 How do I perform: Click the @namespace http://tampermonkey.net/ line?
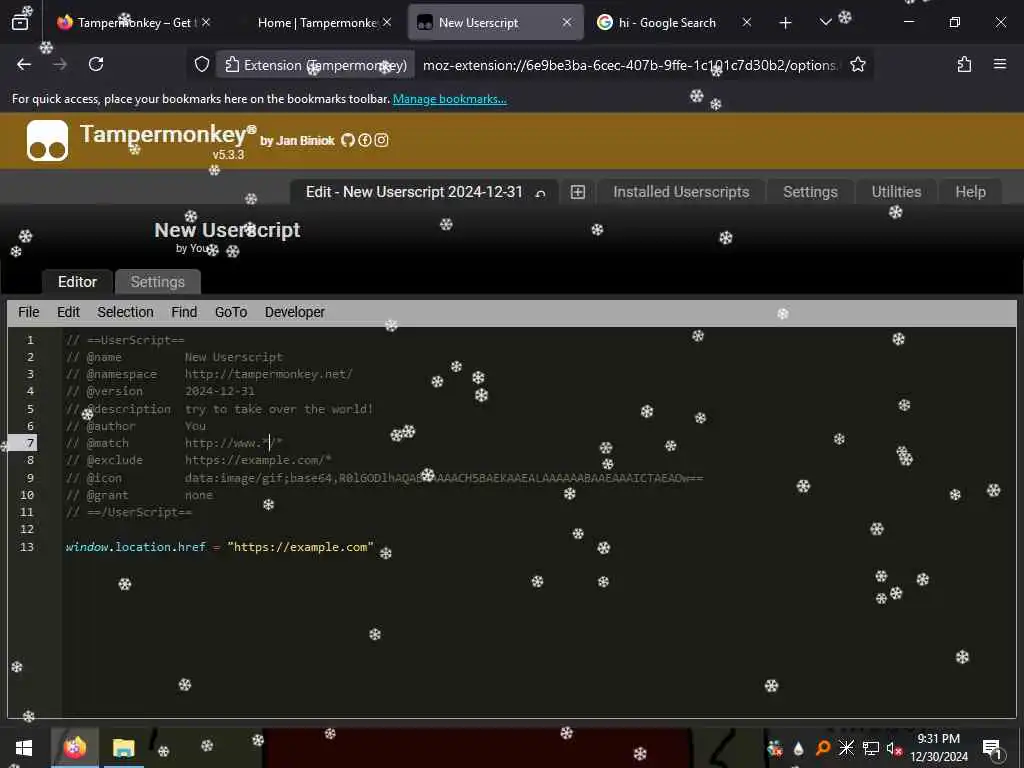pos(209,374)
